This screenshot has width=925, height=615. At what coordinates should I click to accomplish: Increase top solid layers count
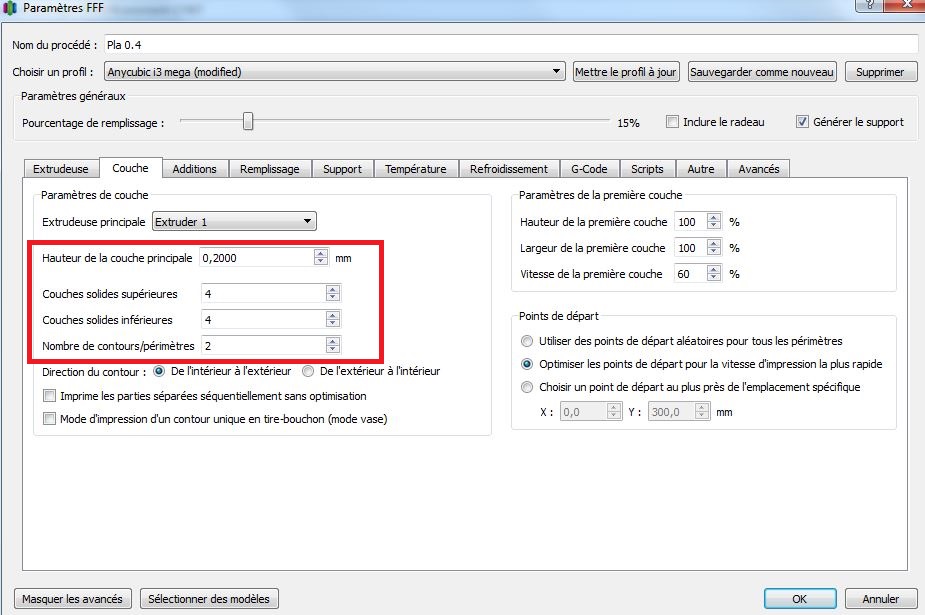pos(333,290)
